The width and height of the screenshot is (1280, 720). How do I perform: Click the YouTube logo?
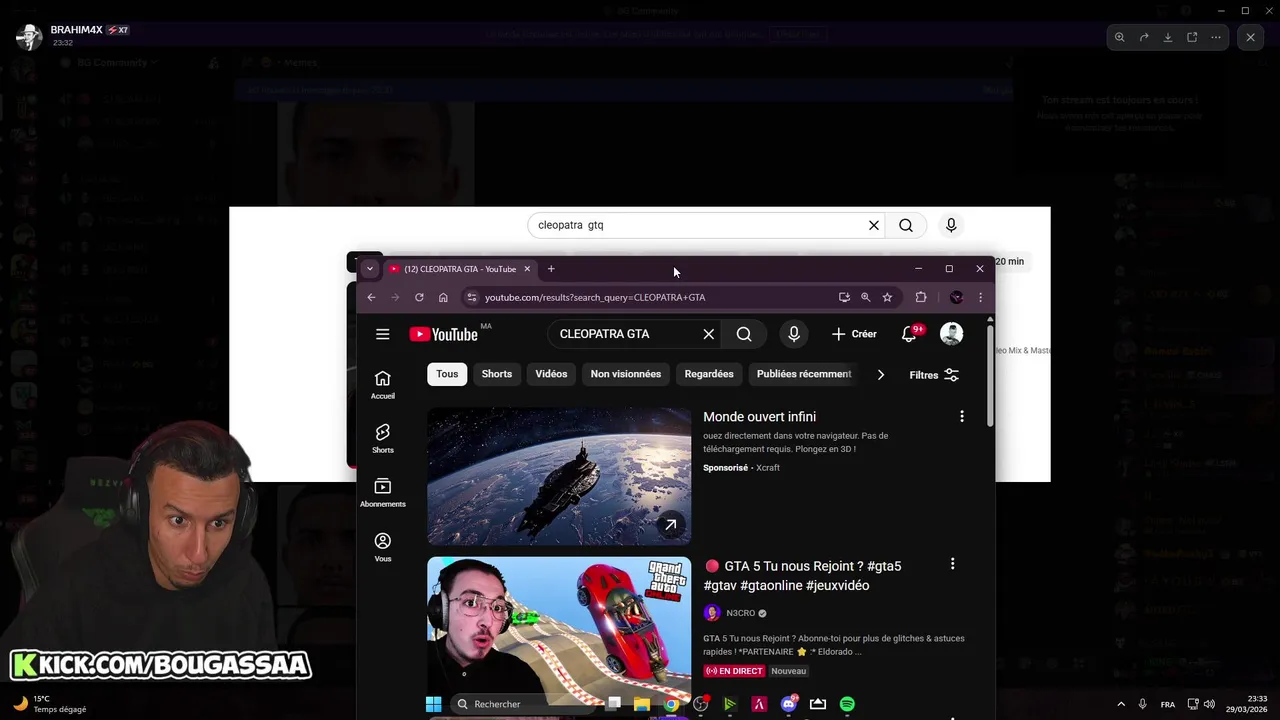coord(444,334)
